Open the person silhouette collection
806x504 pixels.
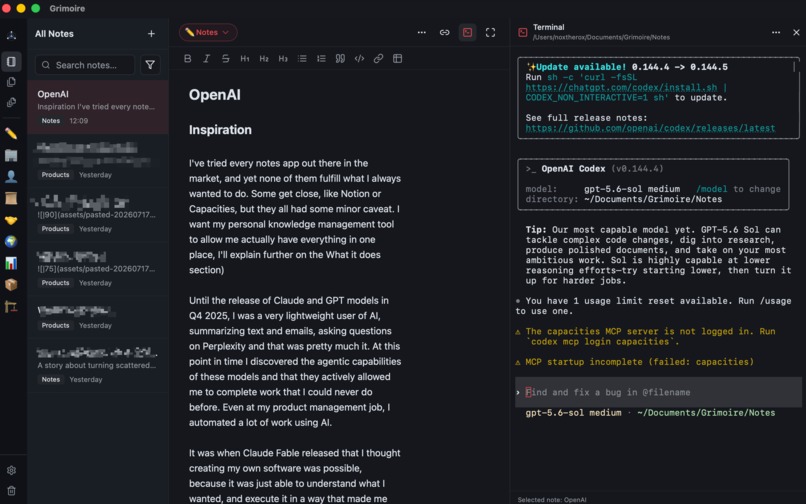[11, 177]
